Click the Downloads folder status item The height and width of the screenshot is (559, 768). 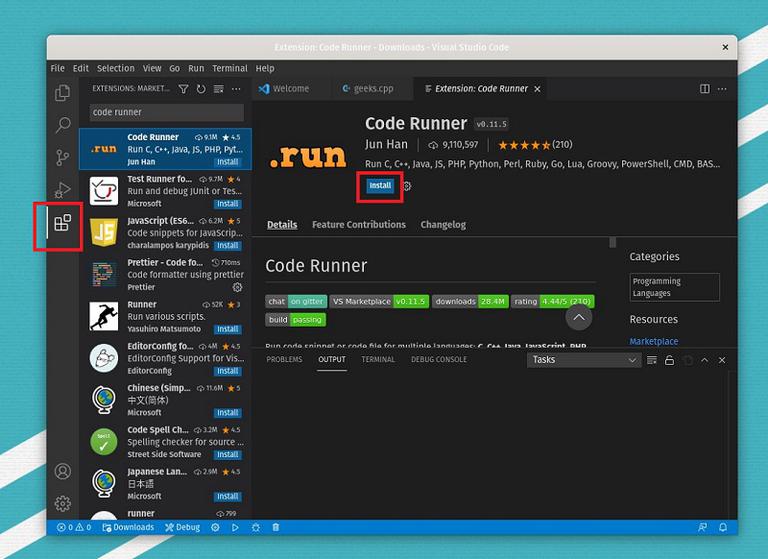point(128,527)
